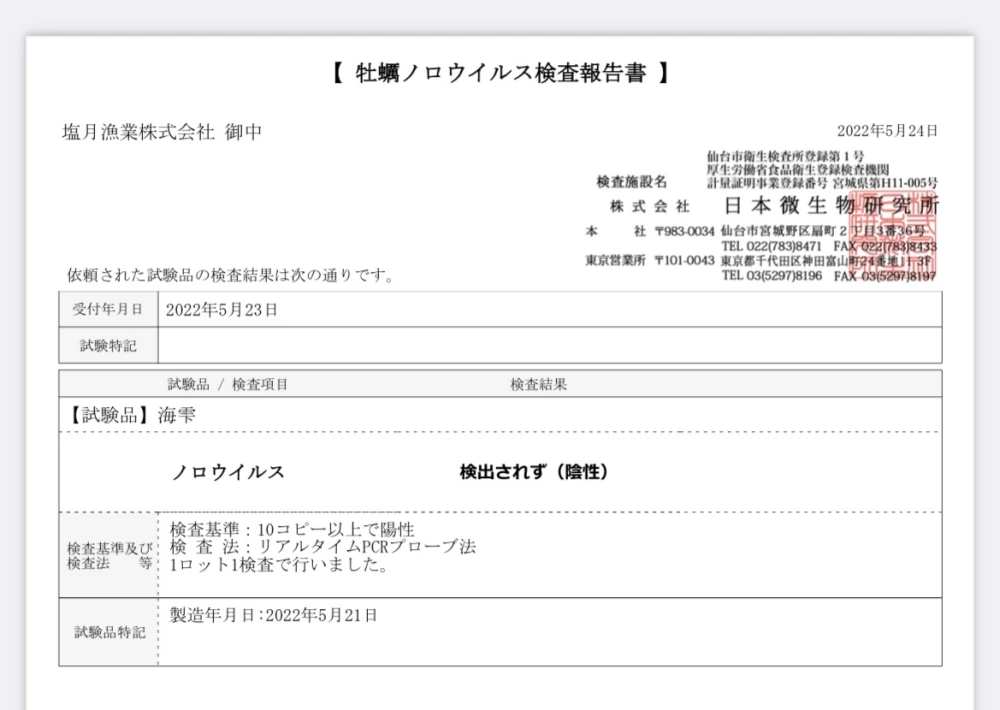1000x710 pixels.
Task: Click the 株式会社 text before company name
Action: coord(649,207)
